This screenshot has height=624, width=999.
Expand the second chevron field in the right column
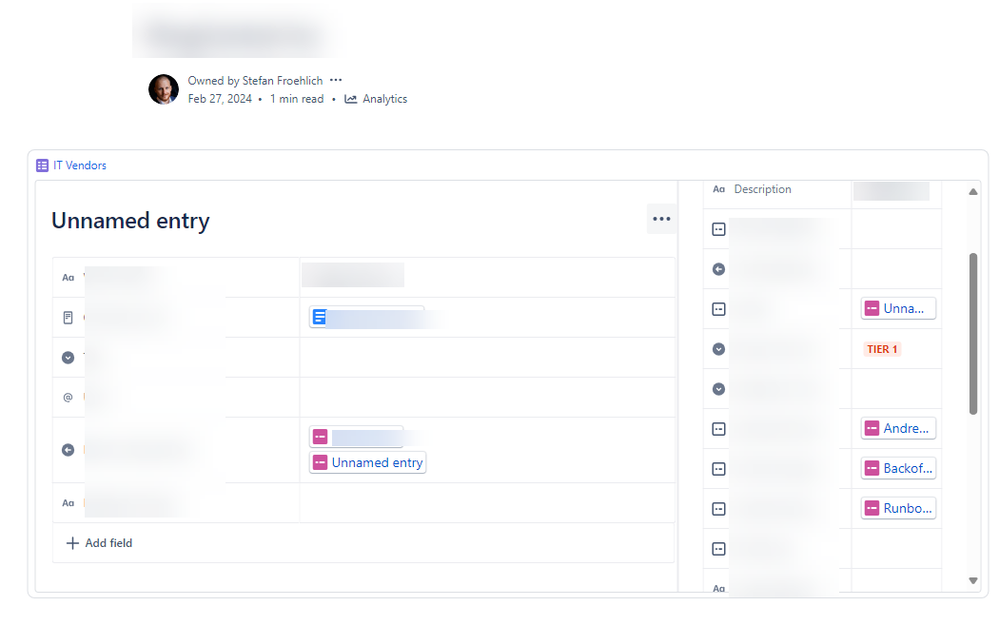coord(718,389)
